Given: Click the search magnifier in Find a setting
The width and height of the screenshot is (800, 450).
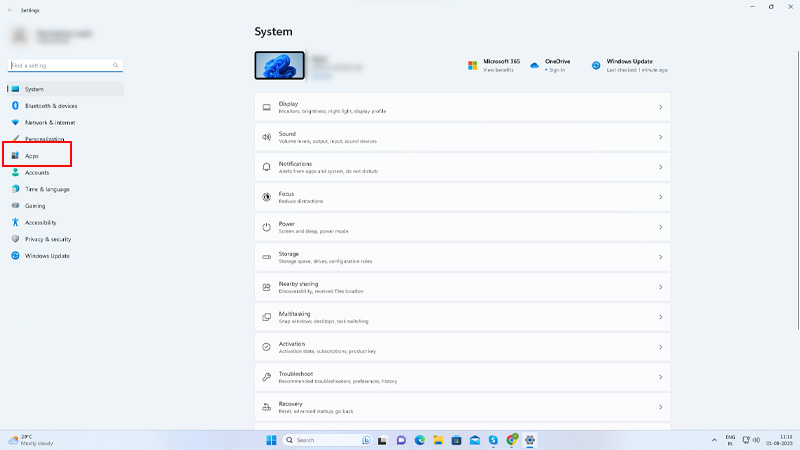Looking at the screenshot, I should [116, 65].
